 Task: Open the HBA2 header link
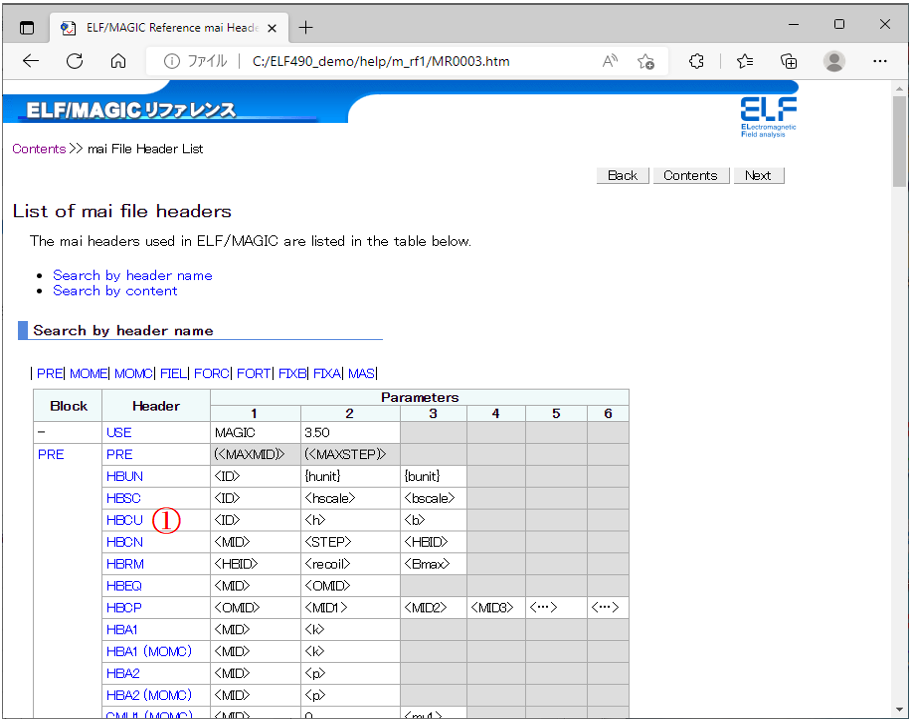pos(123,673)
